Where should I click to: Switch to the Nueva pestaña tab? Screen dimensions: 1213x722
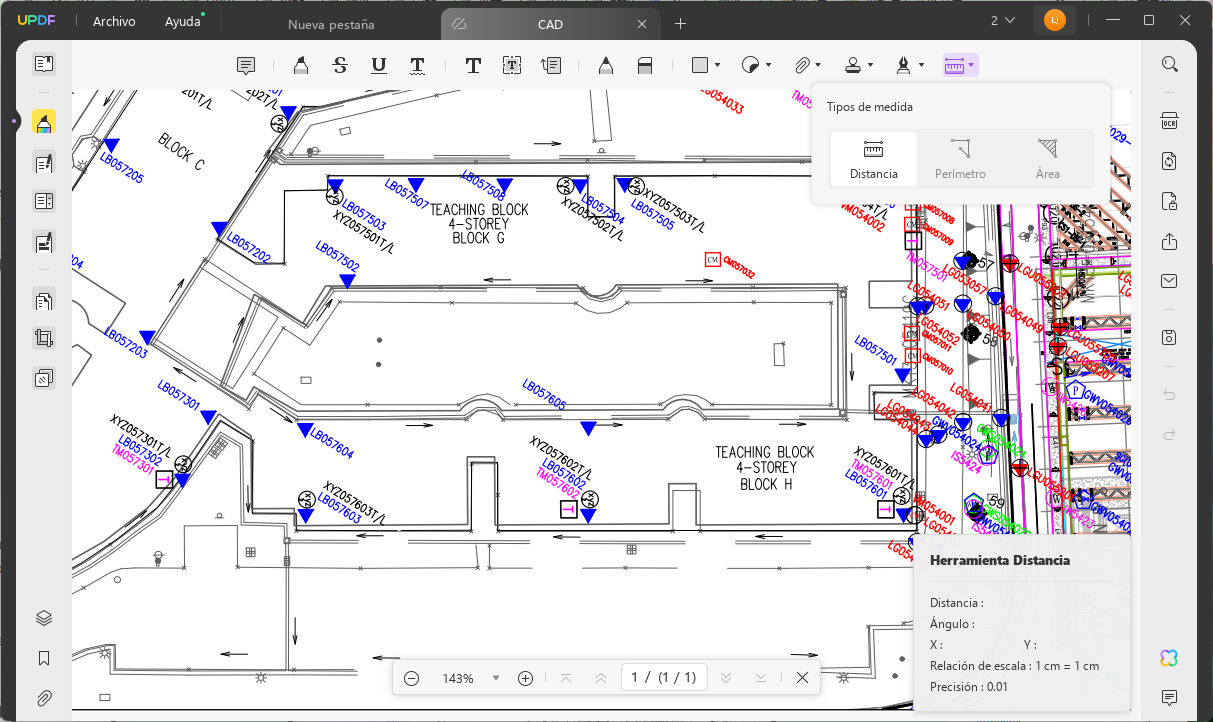tap(331, 24)
